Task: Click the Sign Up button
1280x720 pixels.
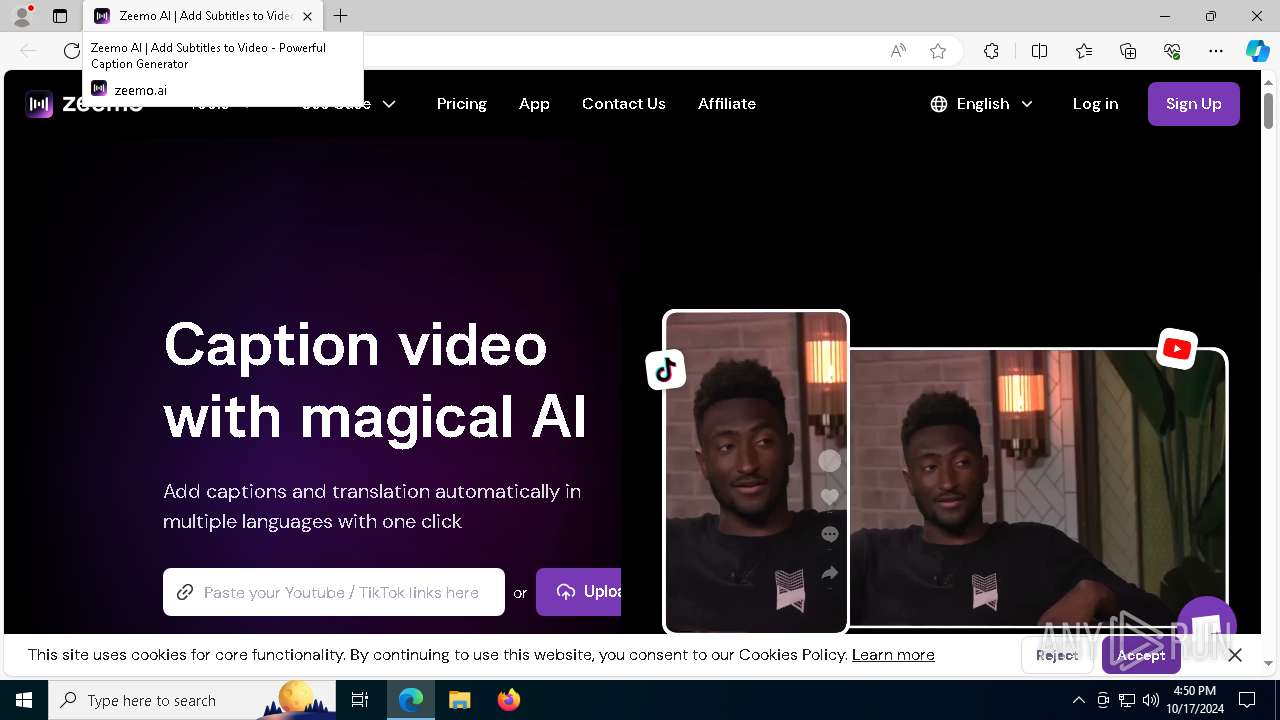Action: tap(1193, 104)
